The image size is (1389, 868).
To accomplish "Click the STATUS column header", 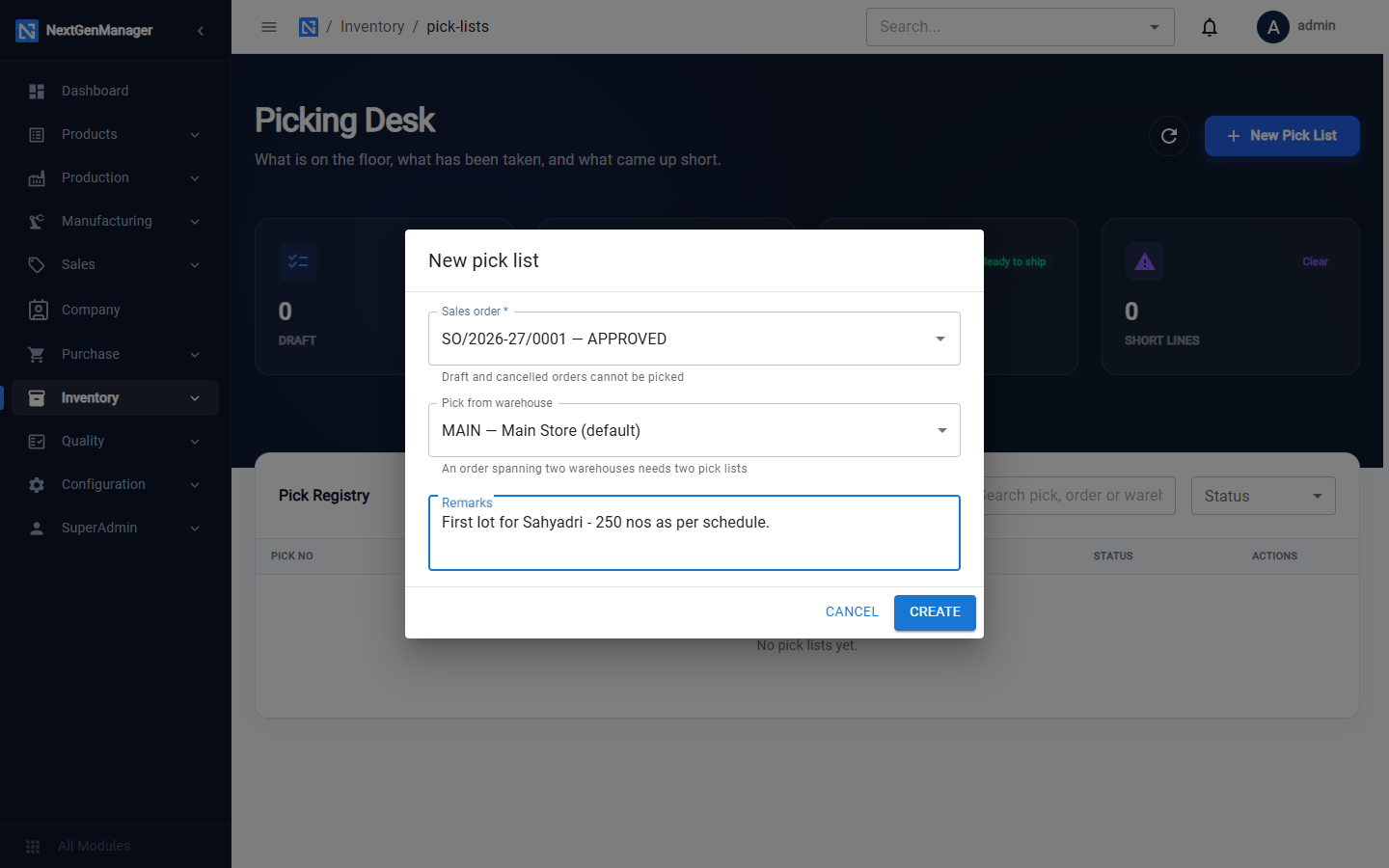I will [x=1113, y=556].
